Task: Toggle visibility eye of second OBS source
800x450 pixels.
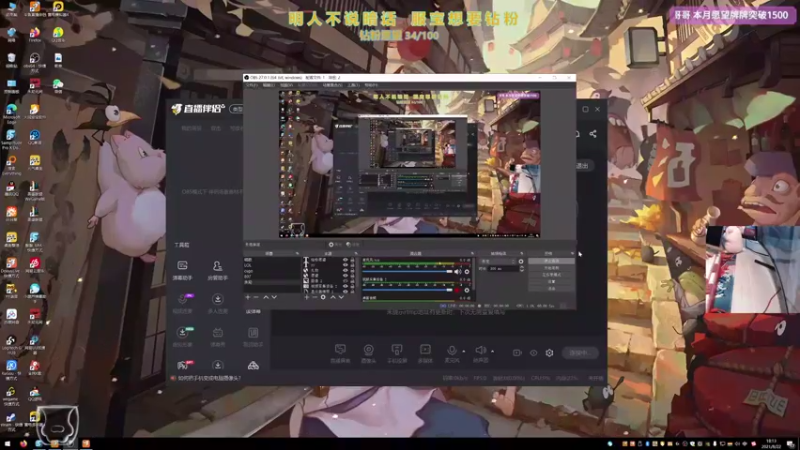Action: pyautogui.click(x=345, y=265)
